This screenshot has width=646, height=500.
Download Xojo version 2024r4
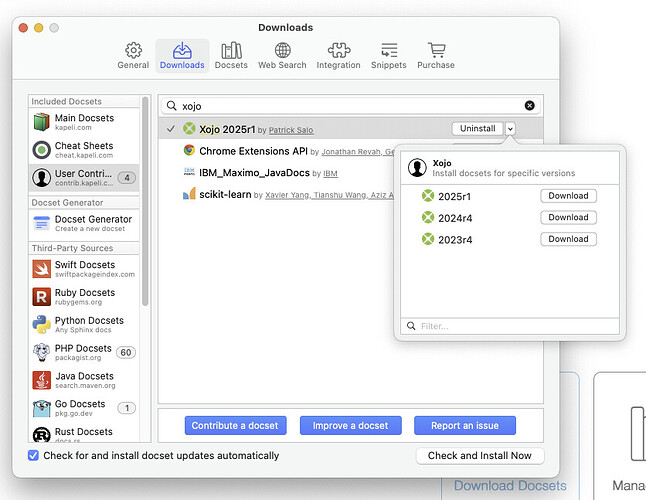(568, 217)
